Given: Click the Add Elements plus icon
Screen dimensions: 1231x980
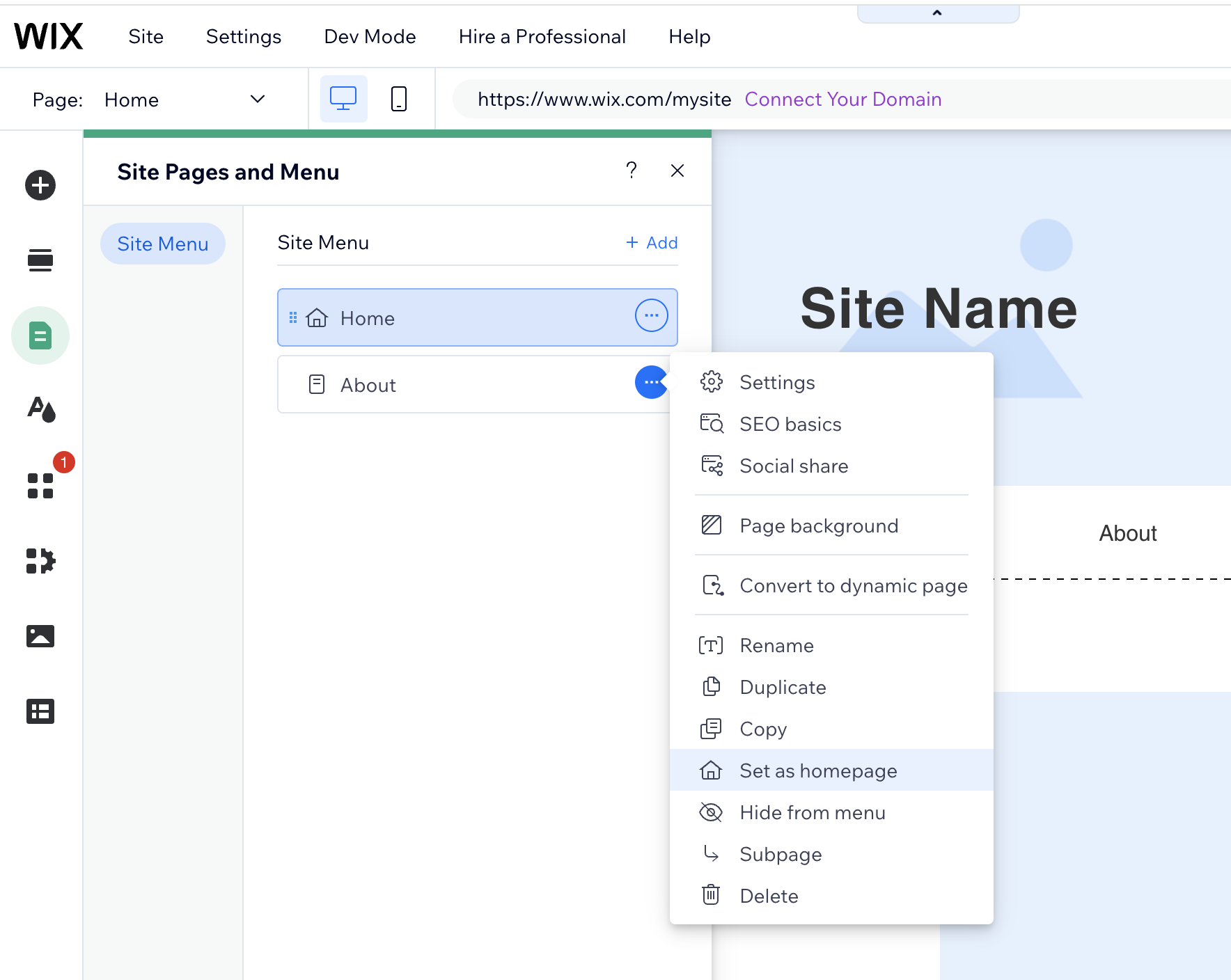Looking at the screenshot, I should click(x=40, y=185).
